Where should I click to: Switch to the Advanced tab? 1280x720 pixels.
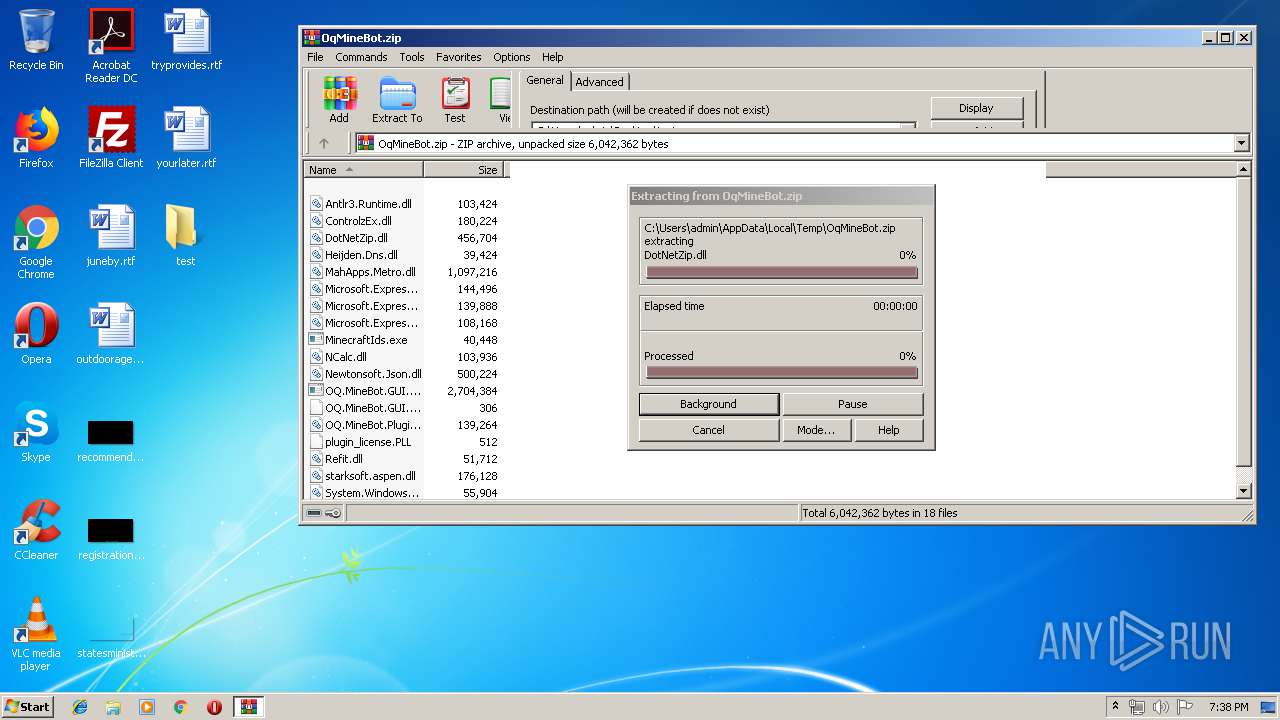[599, 82]
